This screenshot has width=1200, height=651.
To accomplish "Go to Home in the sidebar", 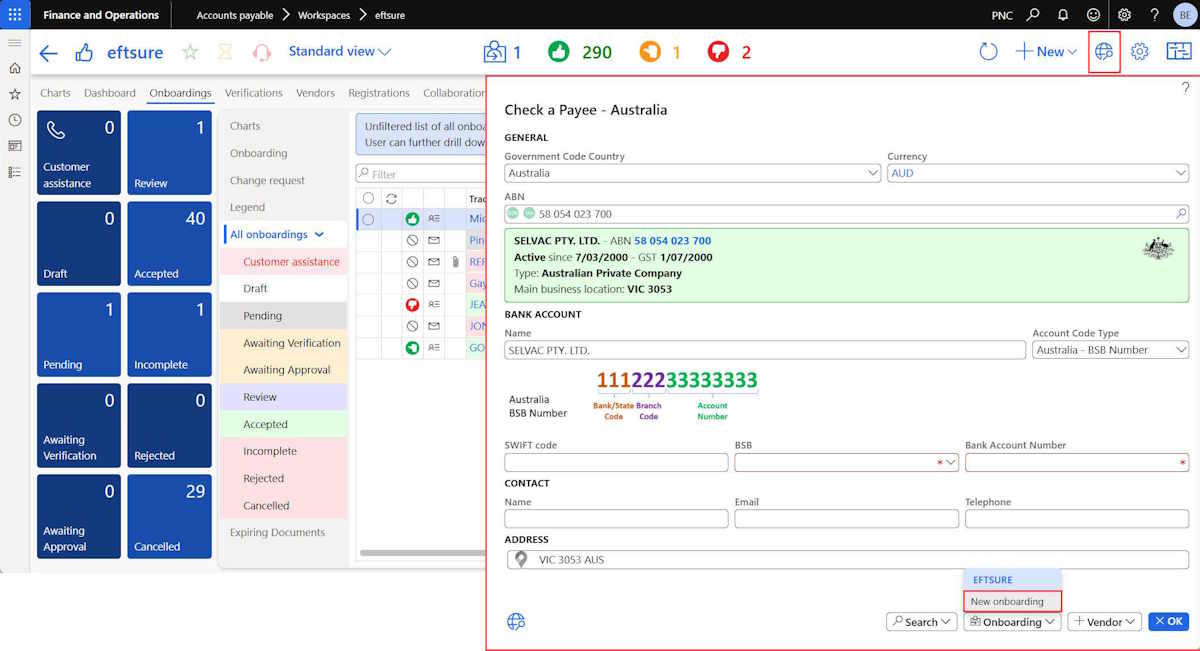I will point(14,68).
